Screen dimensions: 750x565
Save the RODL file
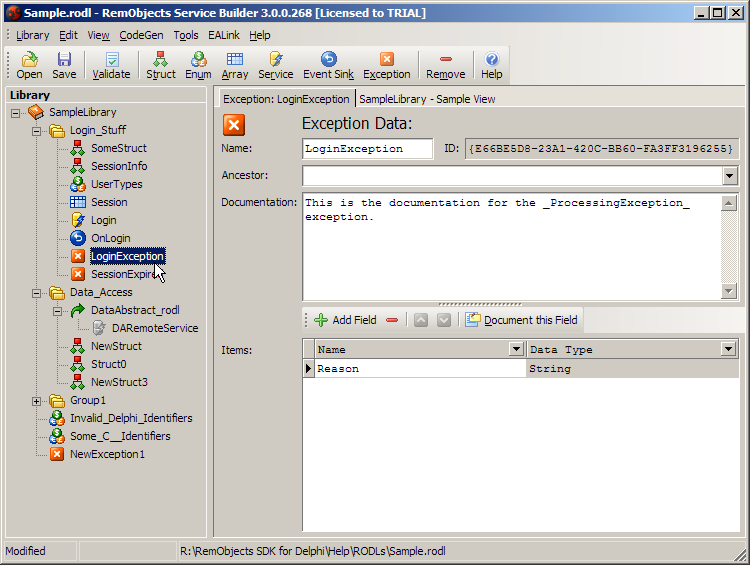[64, 65]
